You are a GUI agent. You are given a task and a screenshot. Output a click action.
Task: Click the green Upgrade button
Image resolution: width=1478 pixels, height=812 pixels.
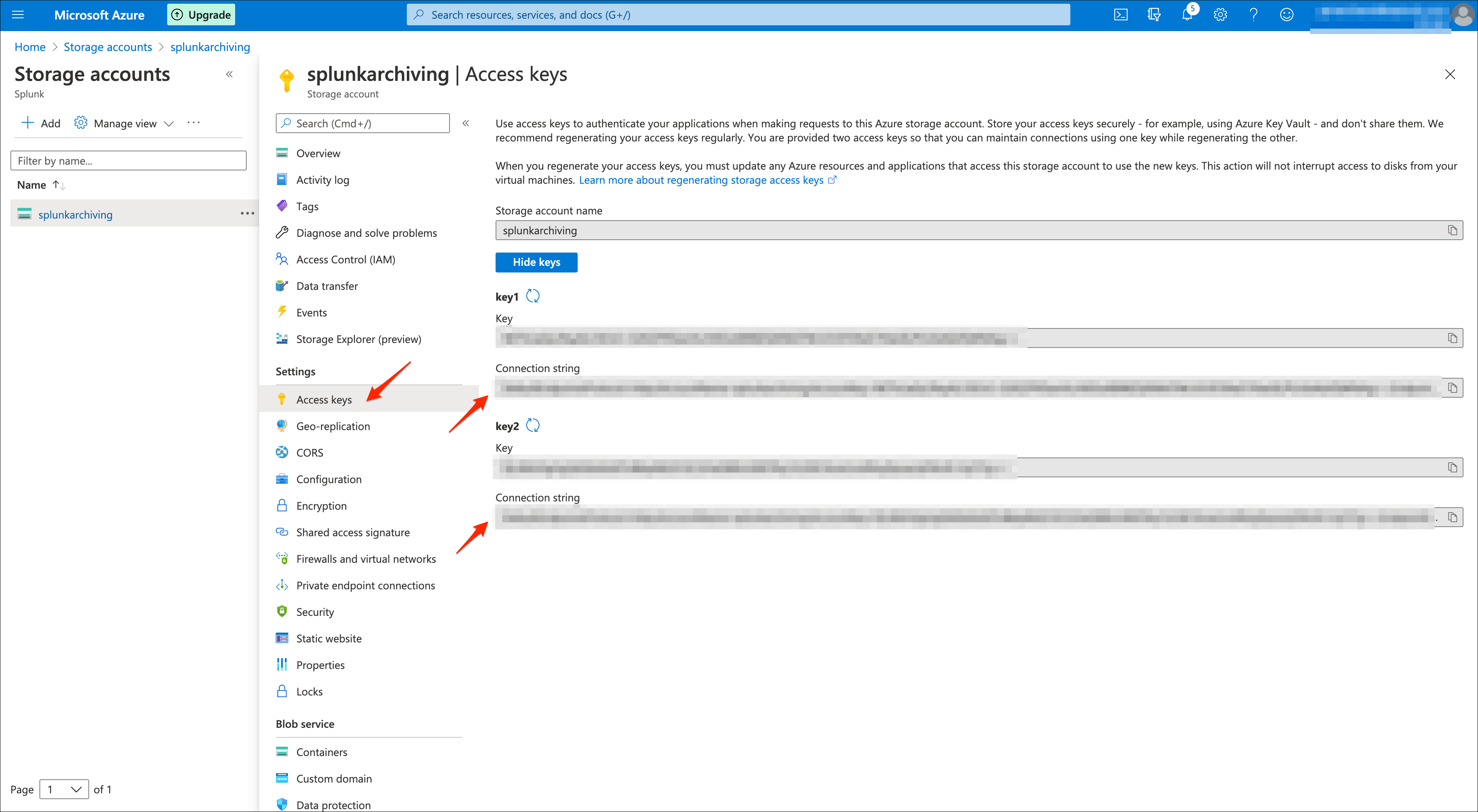click(x=201, y=15)
